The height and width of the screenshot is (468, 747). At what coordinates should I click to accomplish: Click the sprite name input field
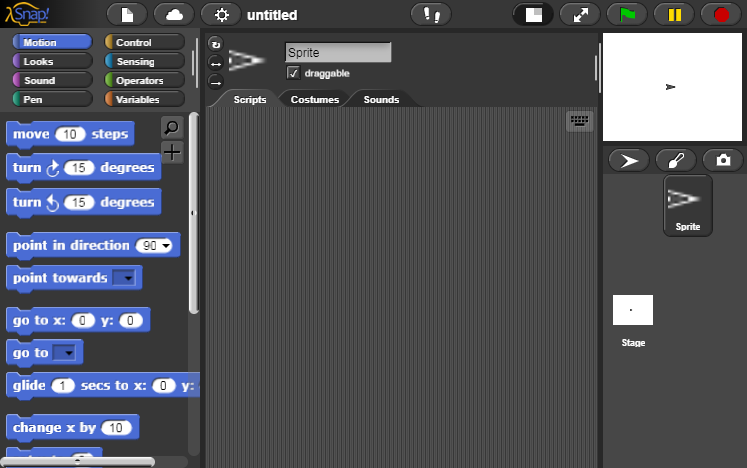pyautogui.click(x=337, y=52)
